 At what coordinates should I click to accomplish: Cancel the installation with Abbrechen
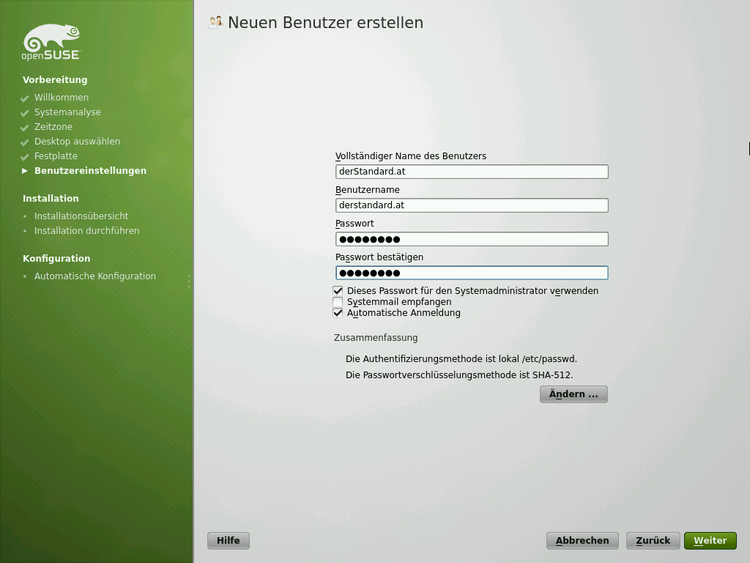click(582, 541)
